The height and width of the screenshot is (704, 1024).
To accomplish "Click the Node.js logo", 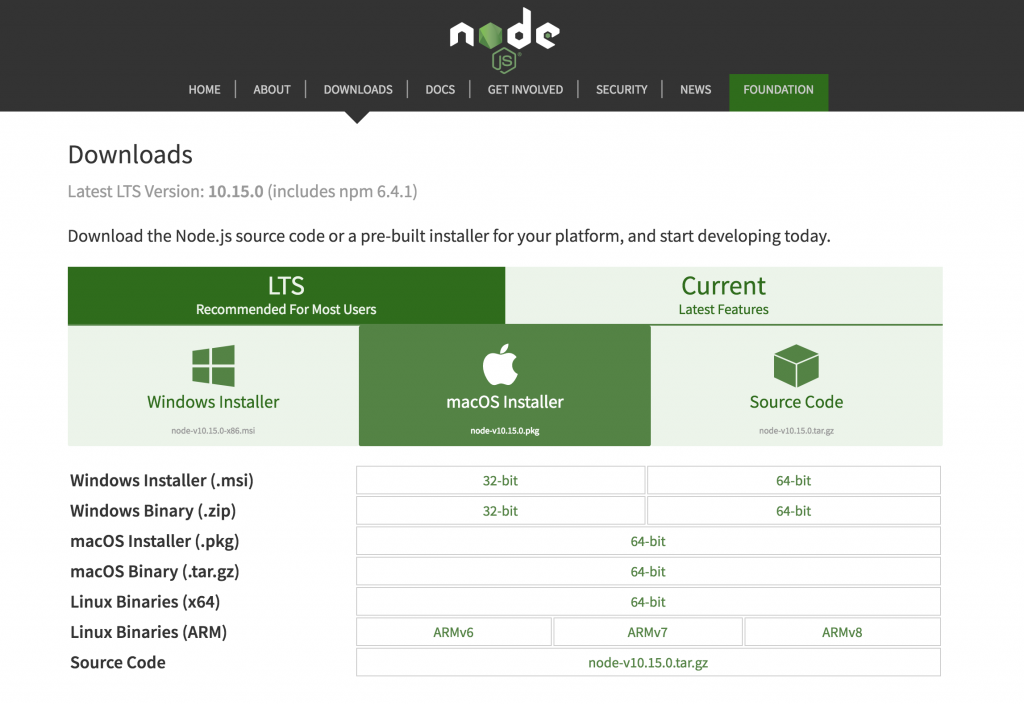I will 504,39.
